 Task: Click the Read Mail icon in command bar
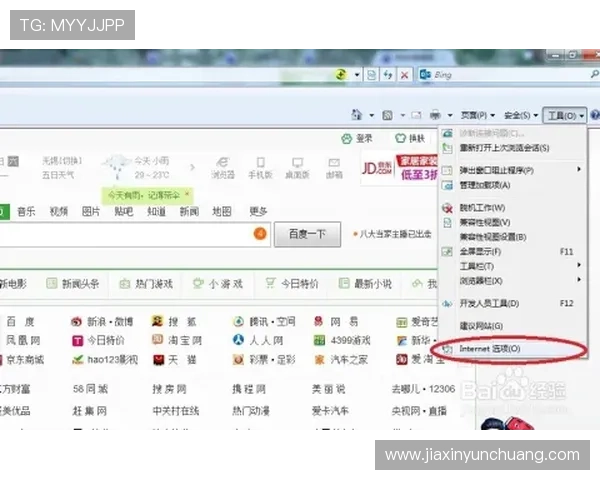pos(416,115)
